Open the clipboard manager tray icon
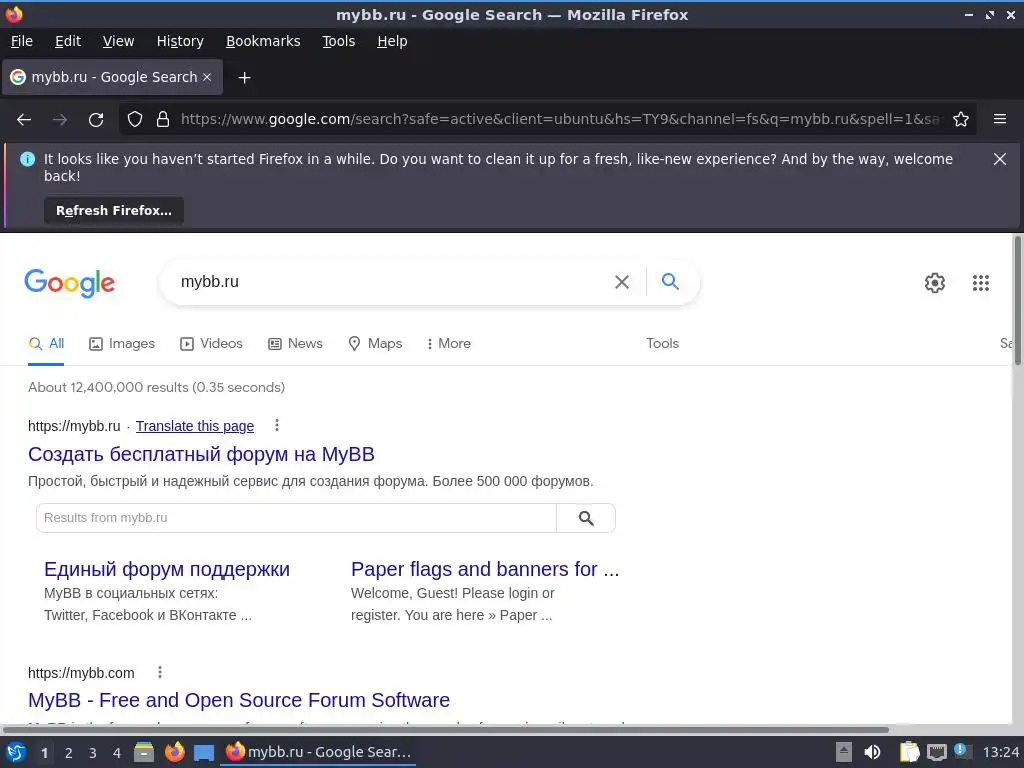The image size is (1024, 768). [x=909, y=753]
